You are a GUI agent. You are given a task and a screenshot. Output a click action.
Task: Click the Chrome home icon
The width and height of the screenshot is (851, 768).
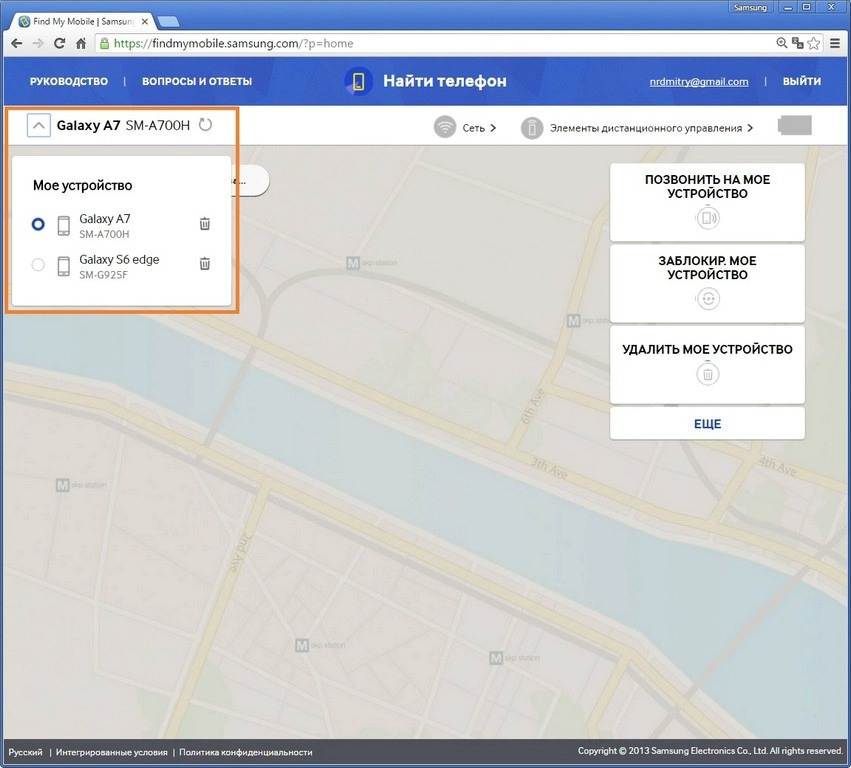tap(81, 44)
